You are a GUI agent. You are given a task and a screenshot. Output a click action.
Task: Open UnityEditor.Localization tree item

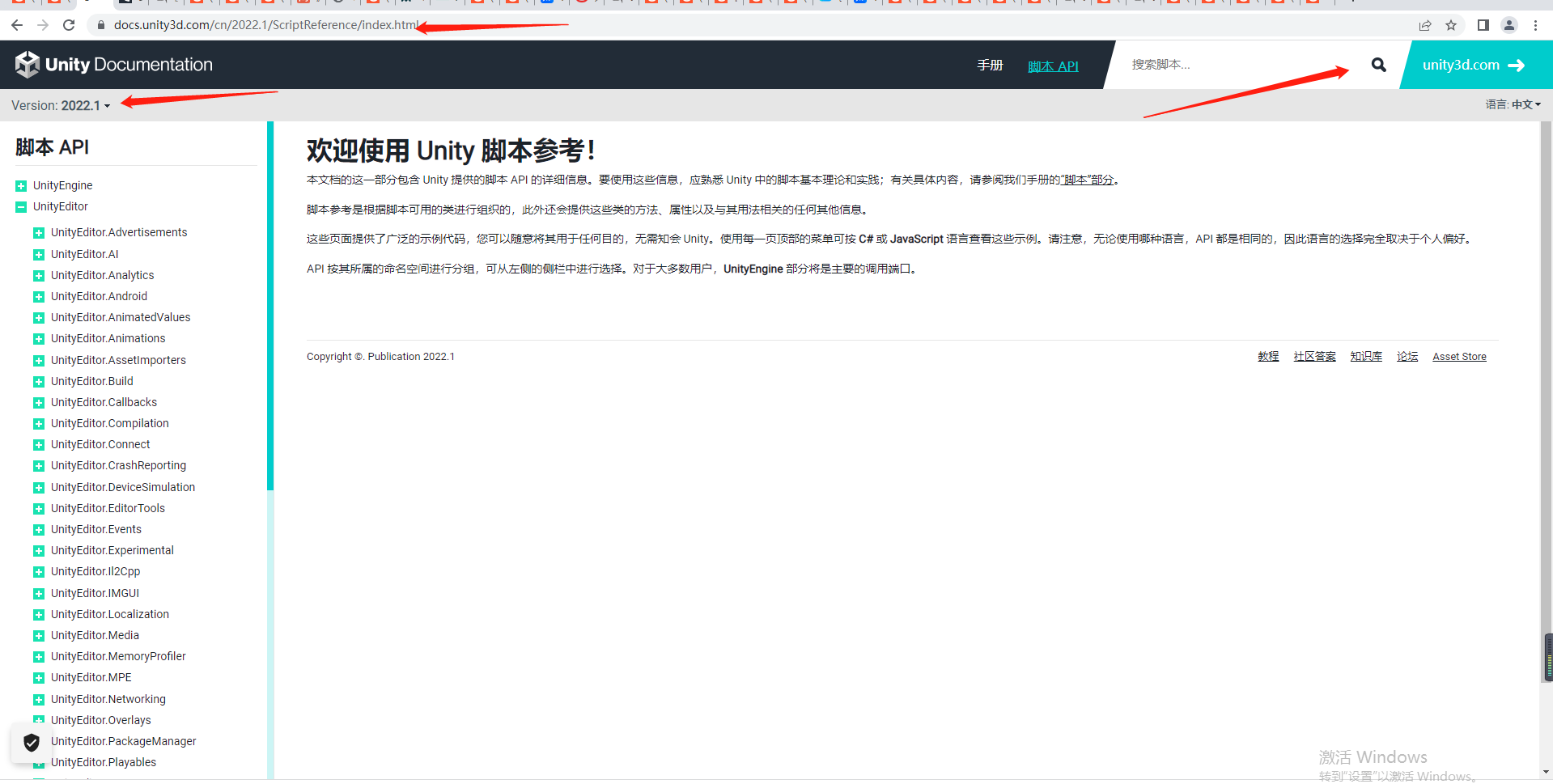(x=110, y=614)
